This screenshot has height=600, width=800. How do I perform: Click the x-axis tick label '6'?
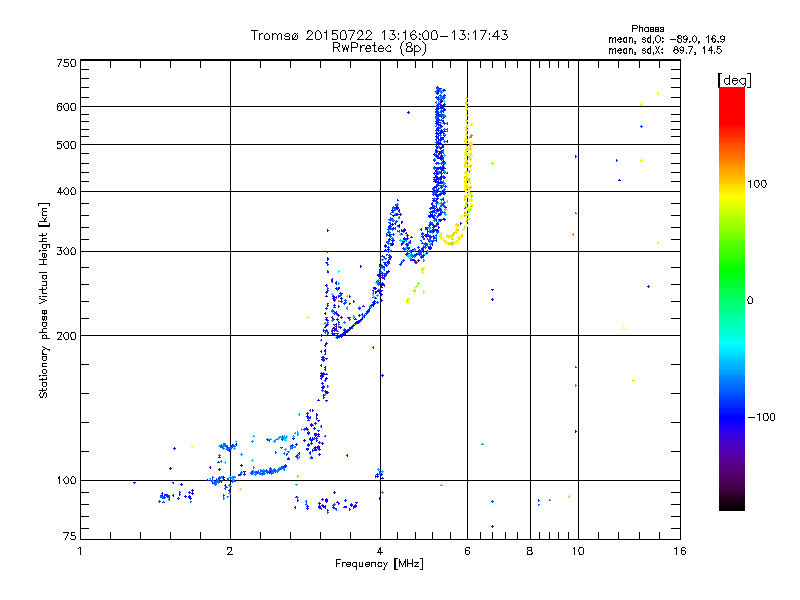click(x=467, y=551)
